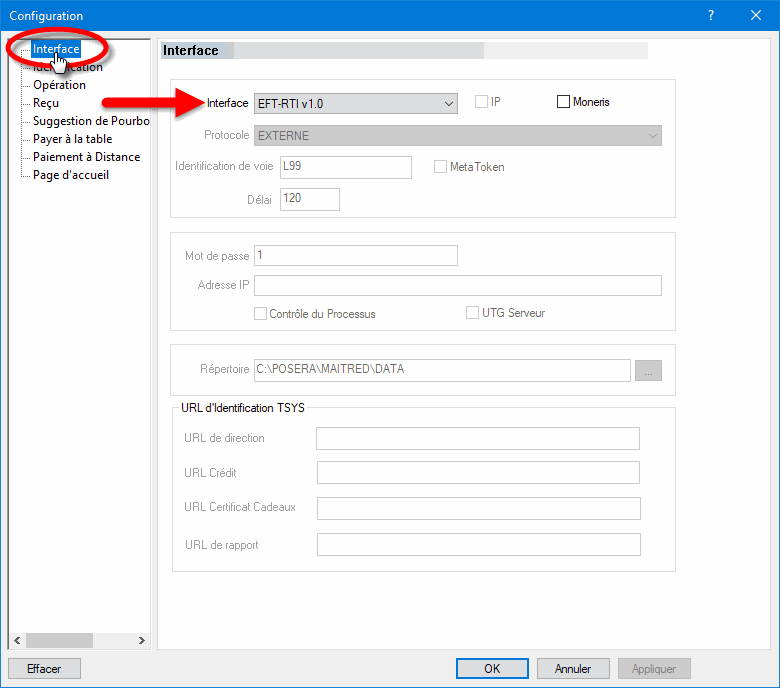
Task: Click the Annuler button
Action: click(x=573, y=669)
